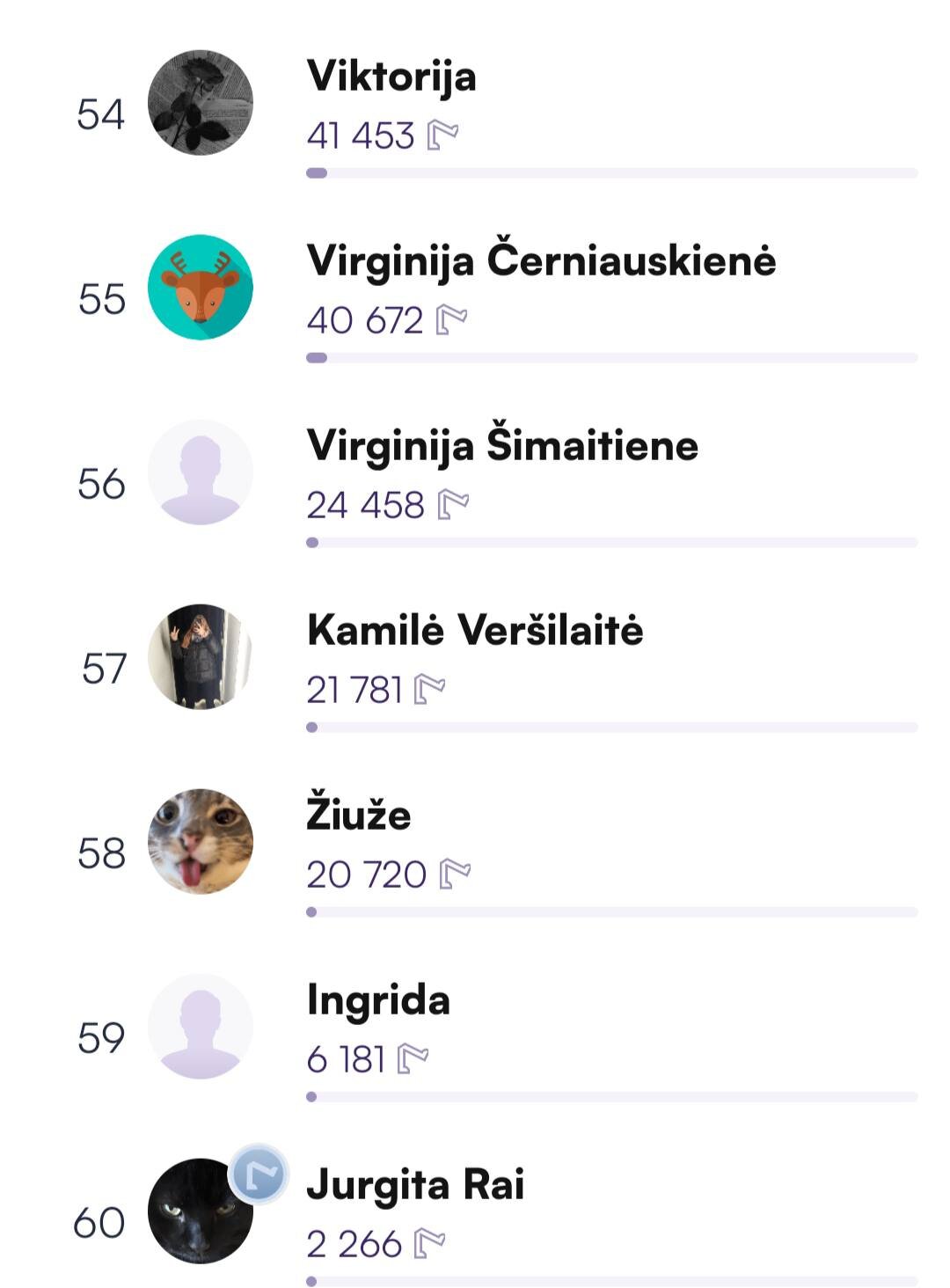
Task: Click the flag icon beside 41 453
Action: pyautogui.click(x=442, y=135)
